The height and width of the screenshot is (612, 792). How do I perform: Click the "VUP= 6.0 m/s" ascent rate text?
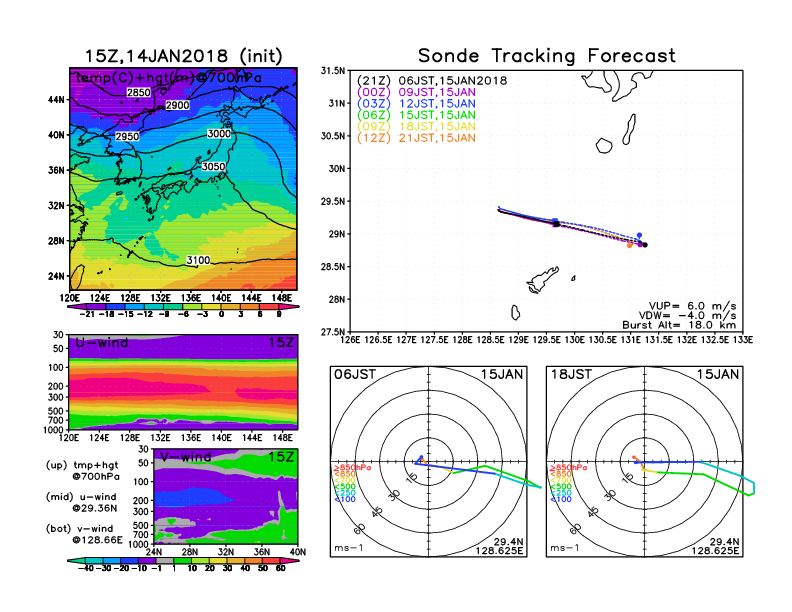692,306
